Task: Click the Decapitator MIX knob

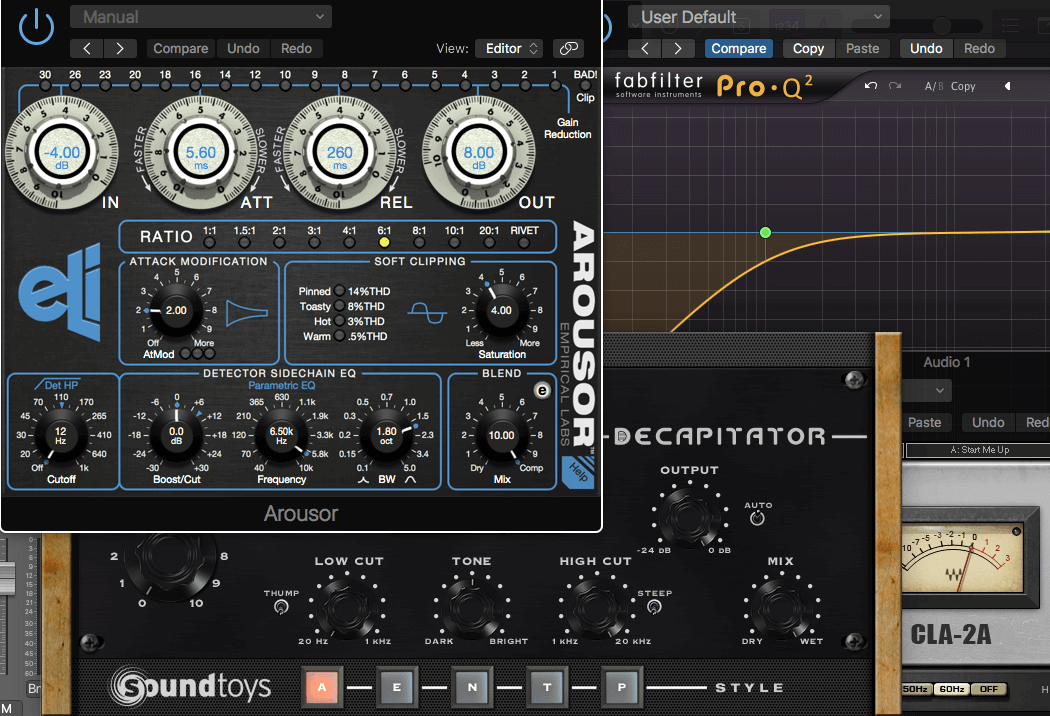Action: pyautogui.click(x=780, y=608)
